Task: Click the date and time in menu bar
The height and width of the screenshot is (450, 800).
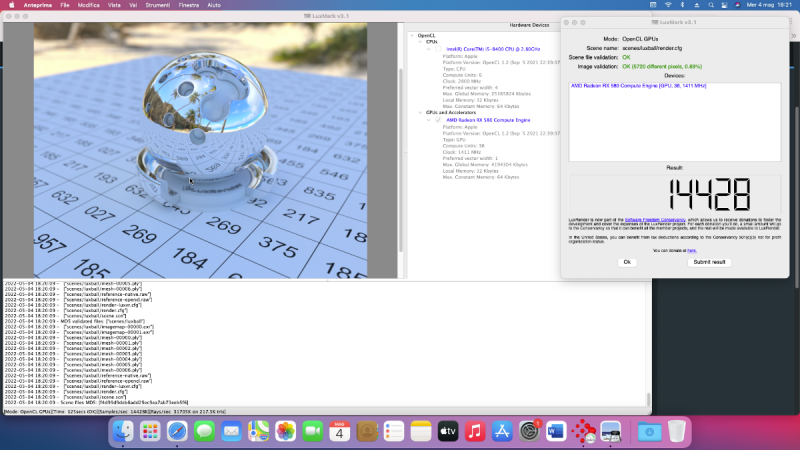Action: 769,5
